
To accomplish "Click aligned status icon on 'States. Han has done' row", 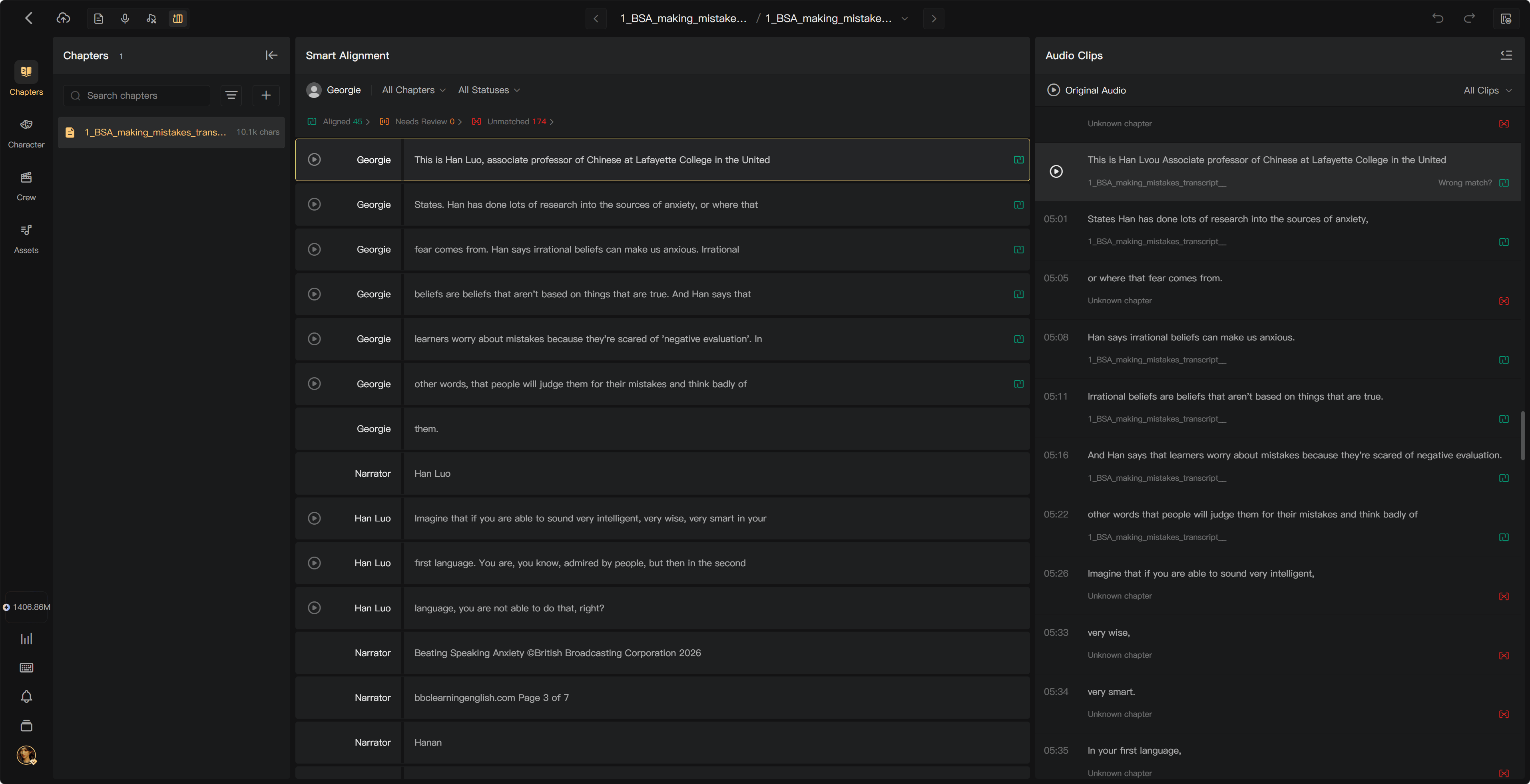I will pos(1019,205).
